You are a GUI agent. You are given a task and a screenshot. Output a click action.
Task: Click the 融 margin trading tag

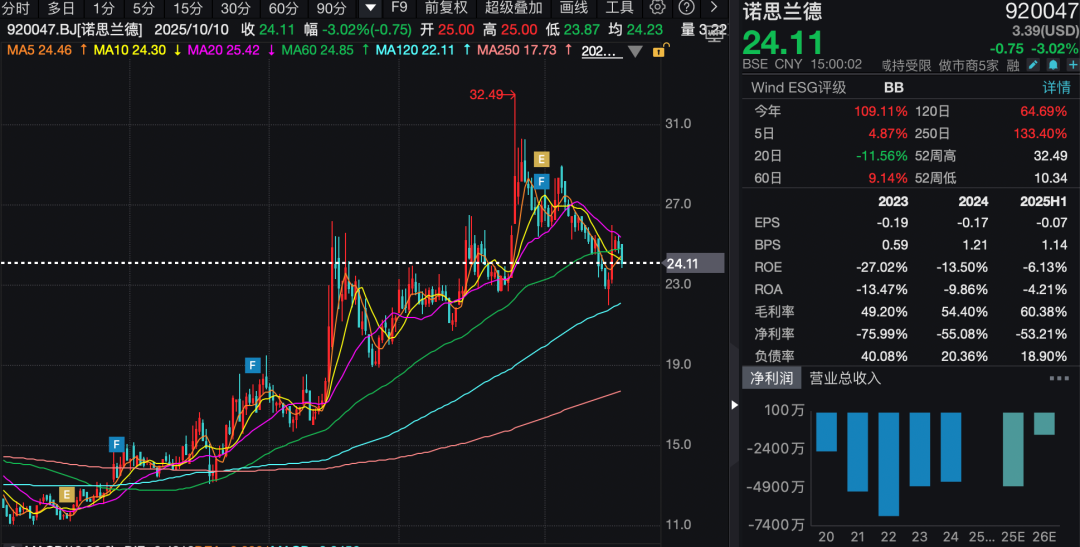1012,65
